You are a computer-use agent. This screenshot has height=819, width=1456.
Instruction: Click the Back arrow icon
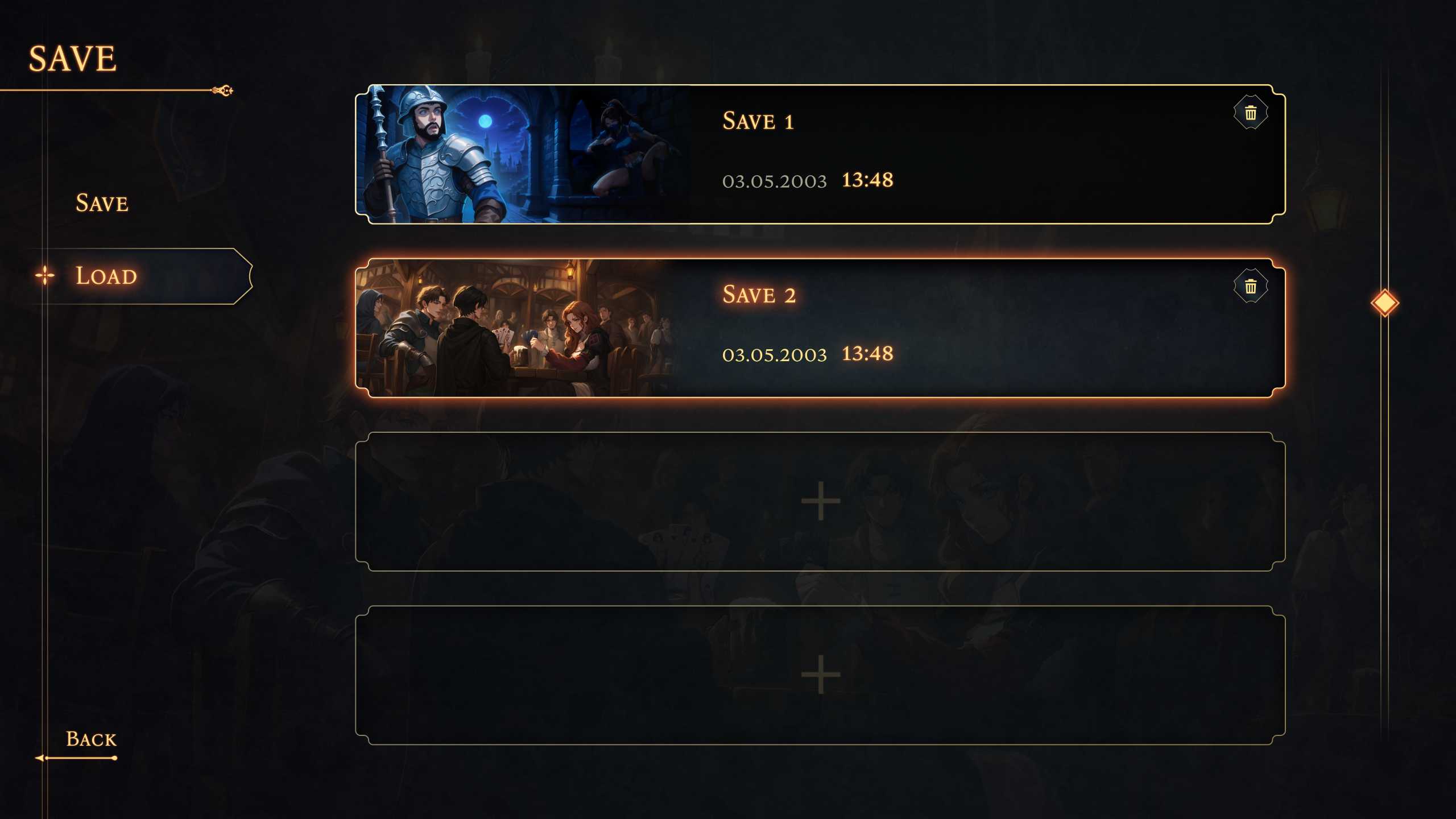pyautogui.click(x=40, y=758)
